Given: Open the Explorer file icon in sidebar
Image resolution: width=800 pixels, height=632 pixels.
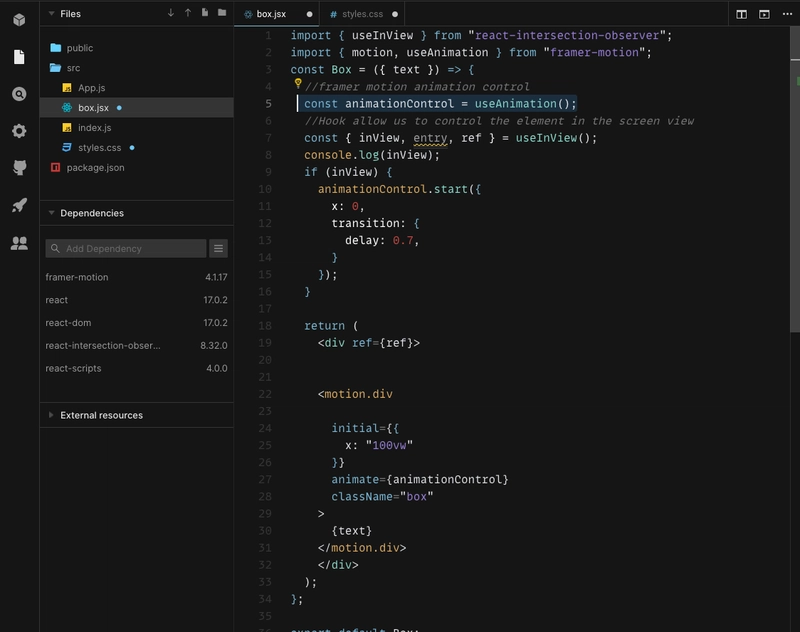Looking at the screenshot, I should 19,57.
